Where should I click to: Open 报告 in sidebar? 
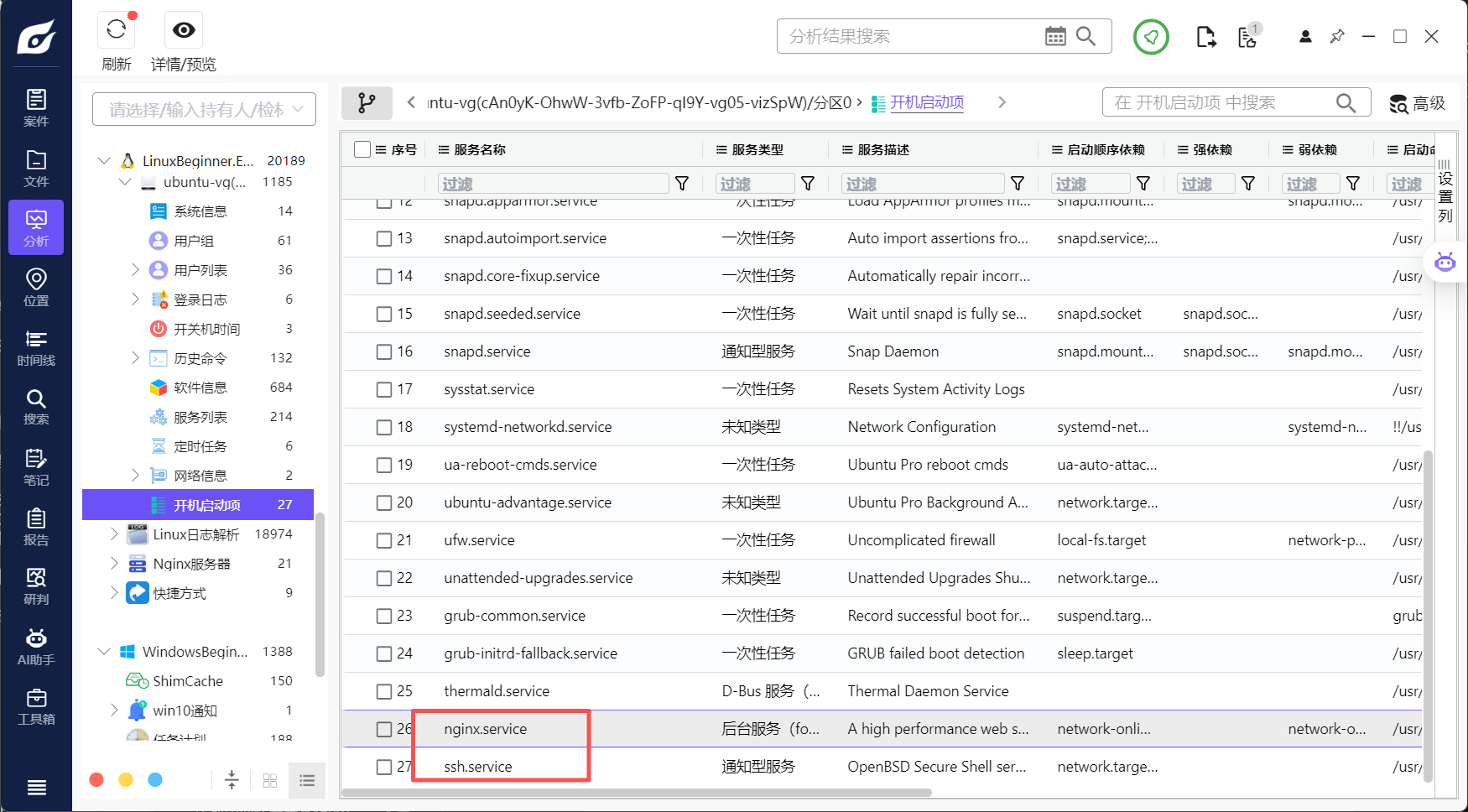(x=36, y=527)
